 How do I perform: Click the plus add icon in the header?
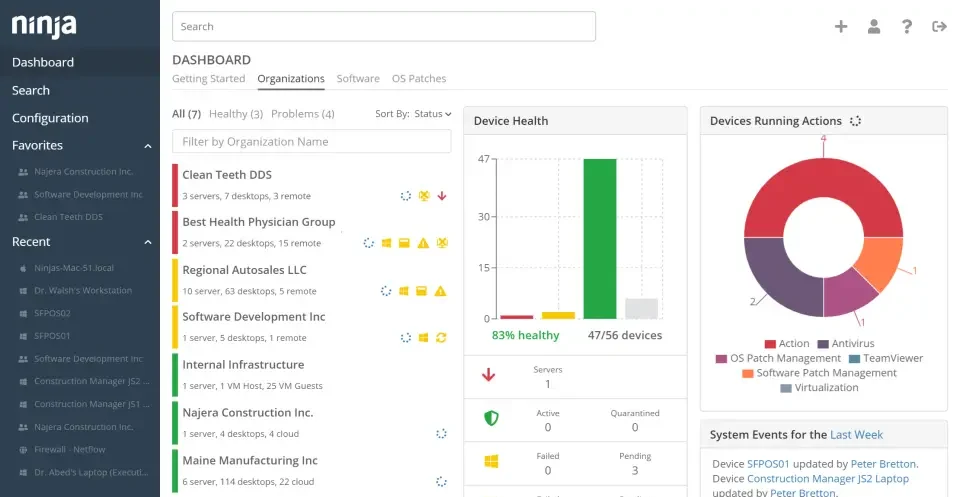tap(841, 26)
